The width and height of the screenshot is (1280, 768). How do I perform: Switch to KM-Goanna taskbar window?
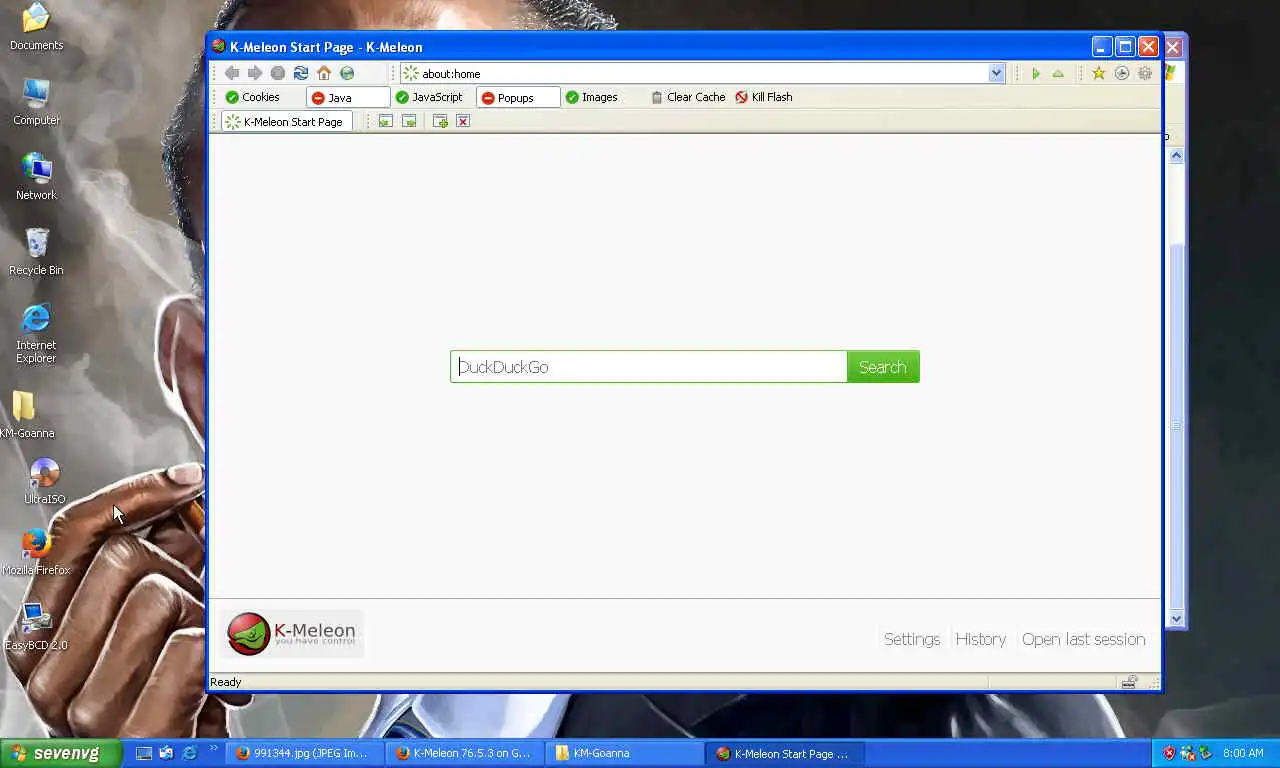click(625, 754)
